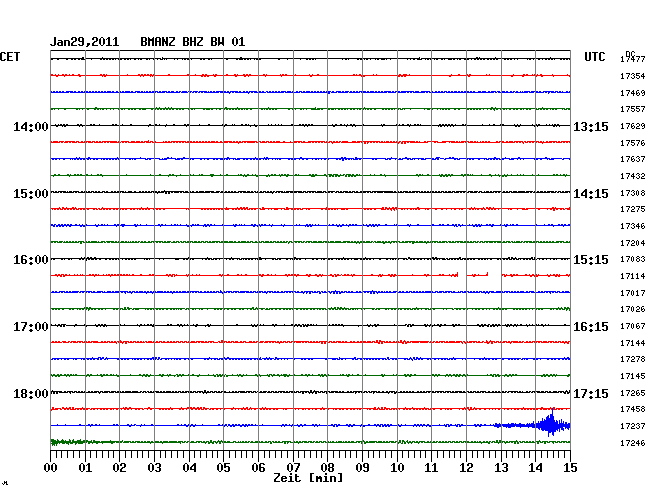The height and width of the screenshot is (494, 650).
Task: Click the 02 minute axis label
Action: pos(119,468)
